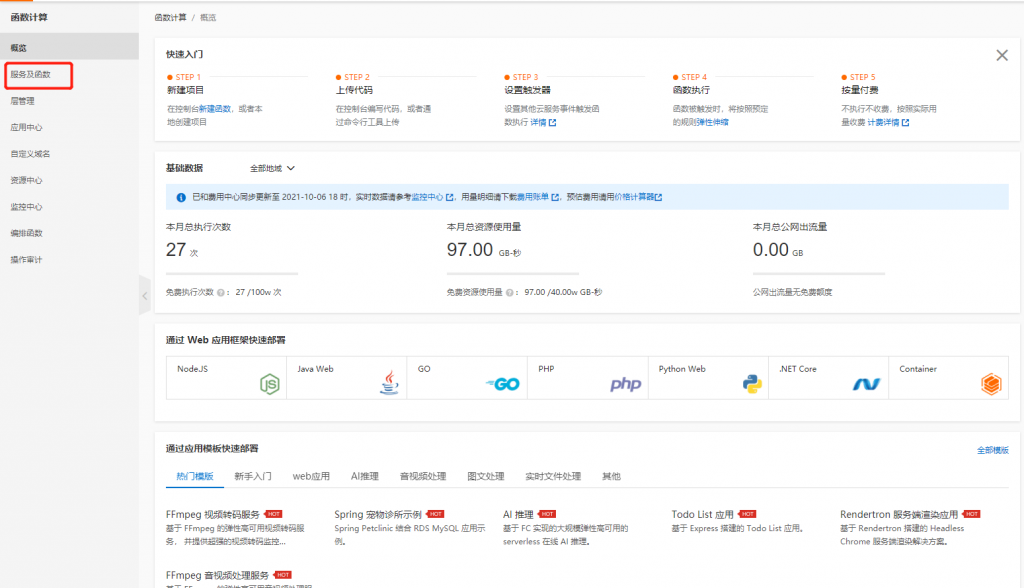Click the 弹性伸缩 link in STEP 4
Screen dimensions: 1024x588
click(712, 123)
